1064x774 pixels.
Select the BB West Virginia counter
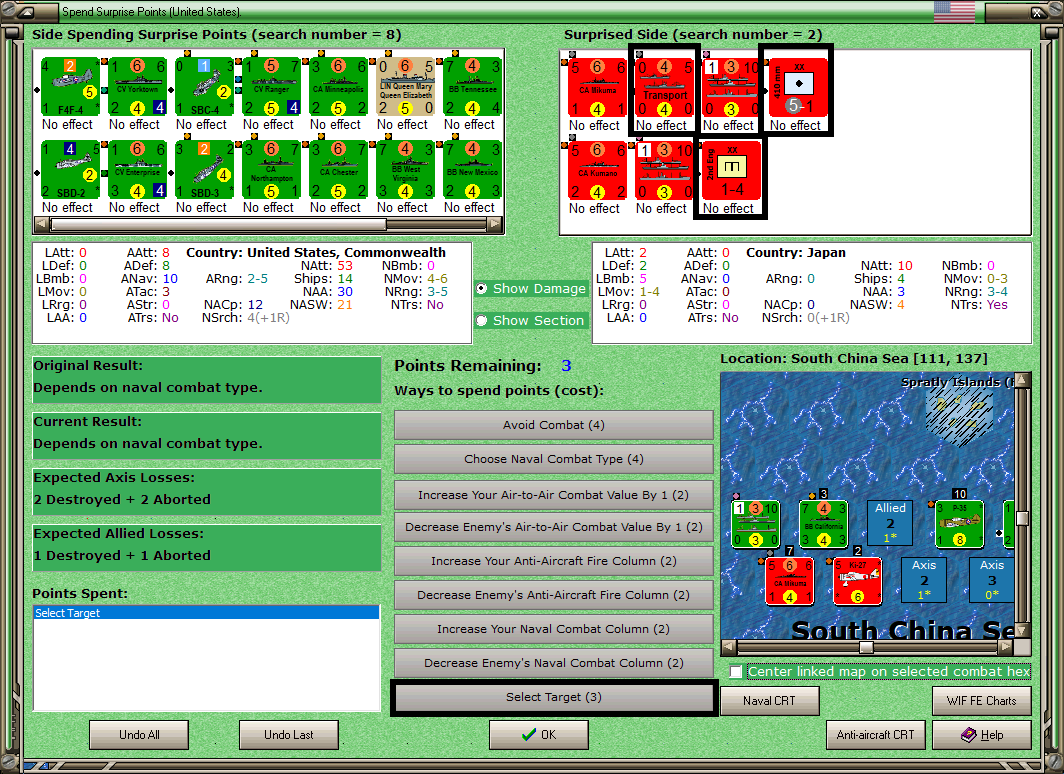click(x=406, y=170)
